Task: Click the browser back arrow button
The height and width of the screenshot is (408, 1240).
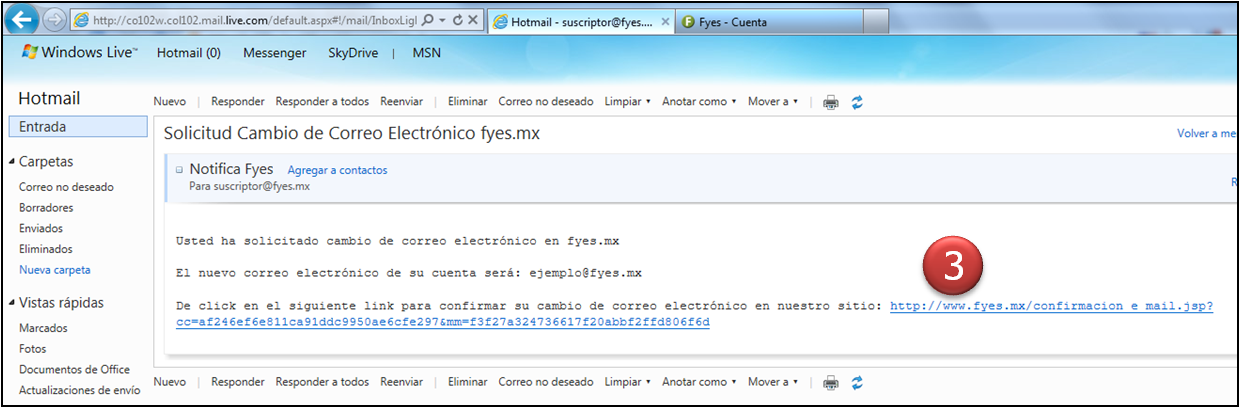Action: 24,19
